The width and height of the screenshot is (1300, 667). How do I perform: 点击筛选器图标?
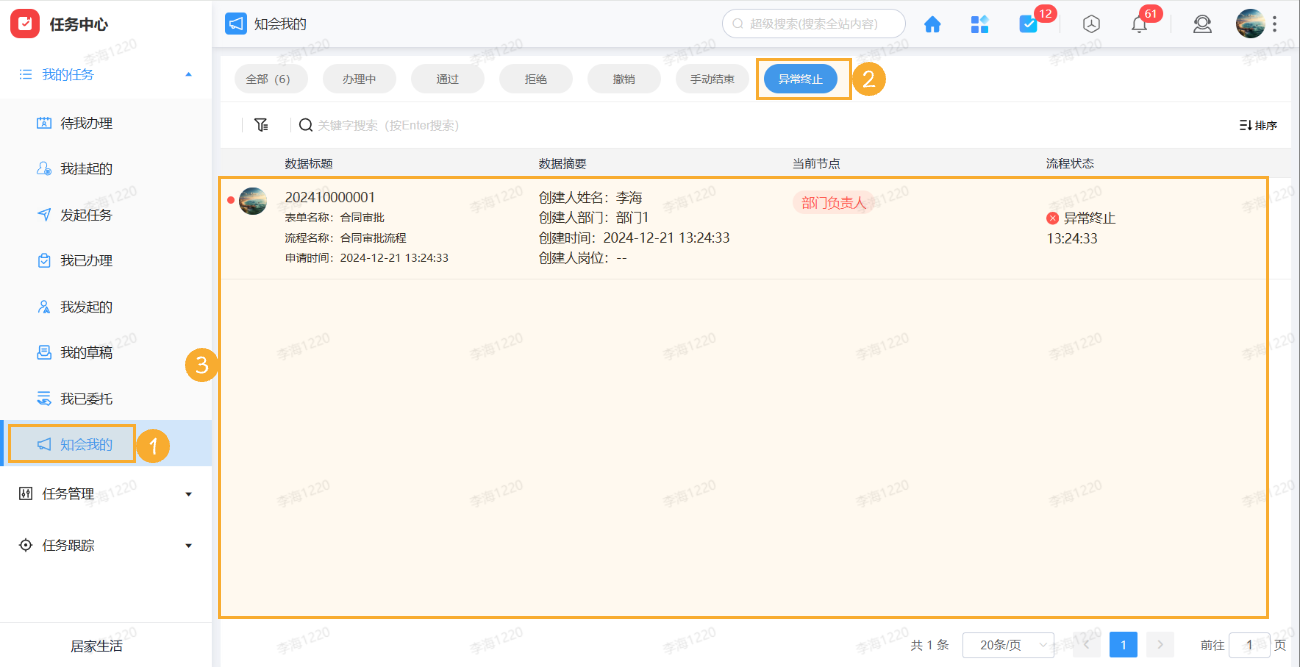261,124
